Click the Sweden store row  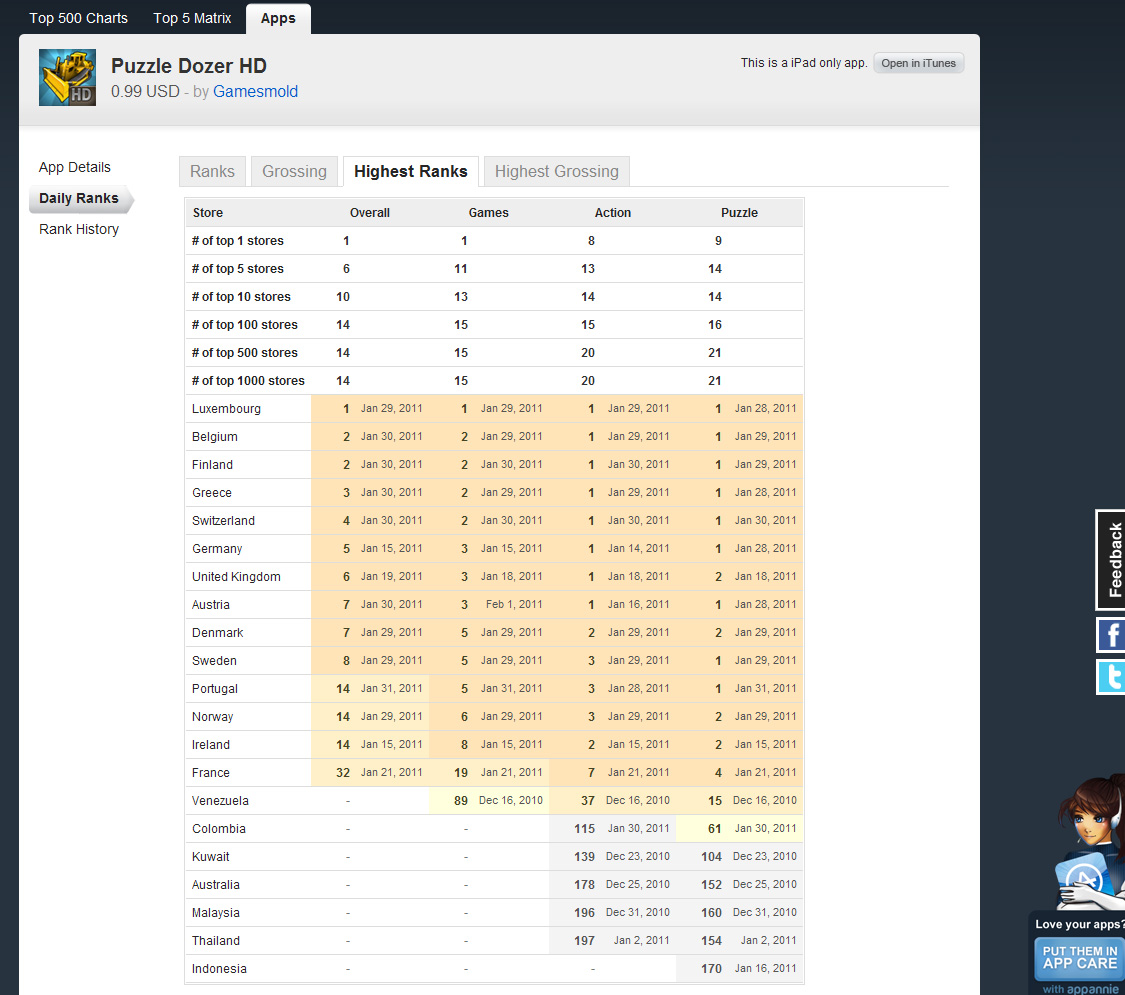pyautogui.click(x=494, y=661)
